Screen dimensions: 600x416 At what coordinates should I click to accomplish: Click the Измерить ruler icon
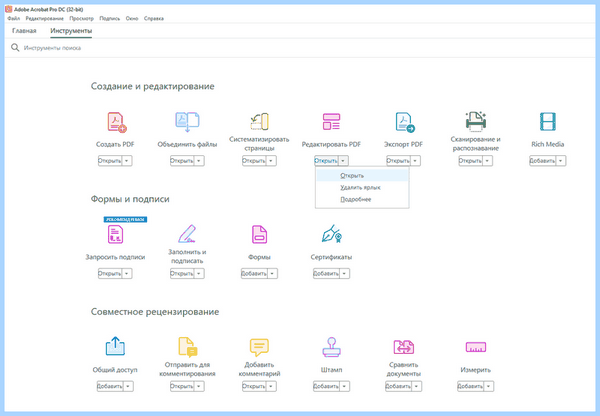coord(476,347)
